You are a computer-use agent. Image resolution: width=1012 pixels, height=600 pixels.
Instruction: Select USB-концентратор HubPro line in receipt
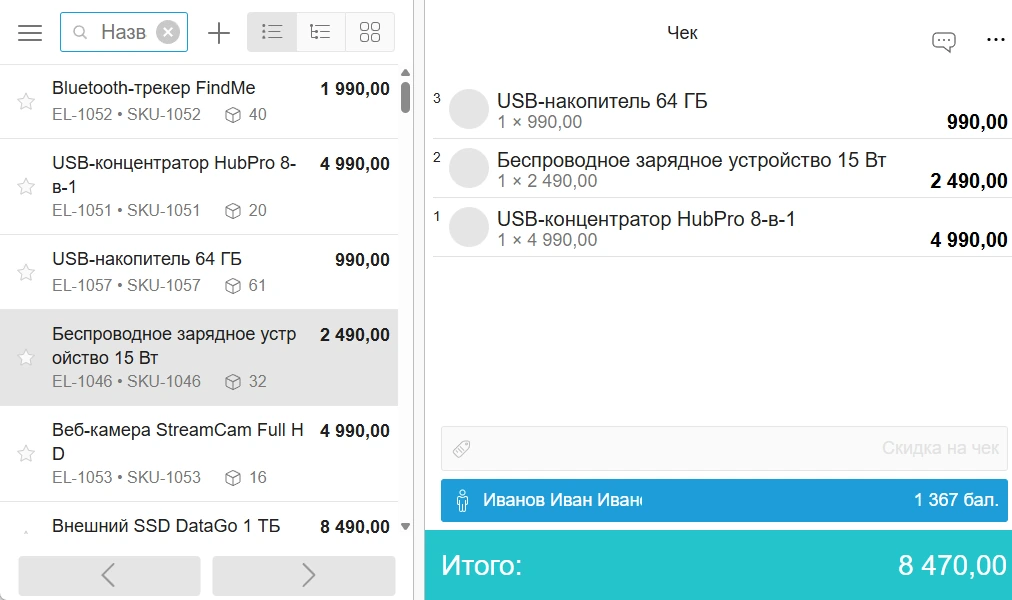tap(722, 228)
